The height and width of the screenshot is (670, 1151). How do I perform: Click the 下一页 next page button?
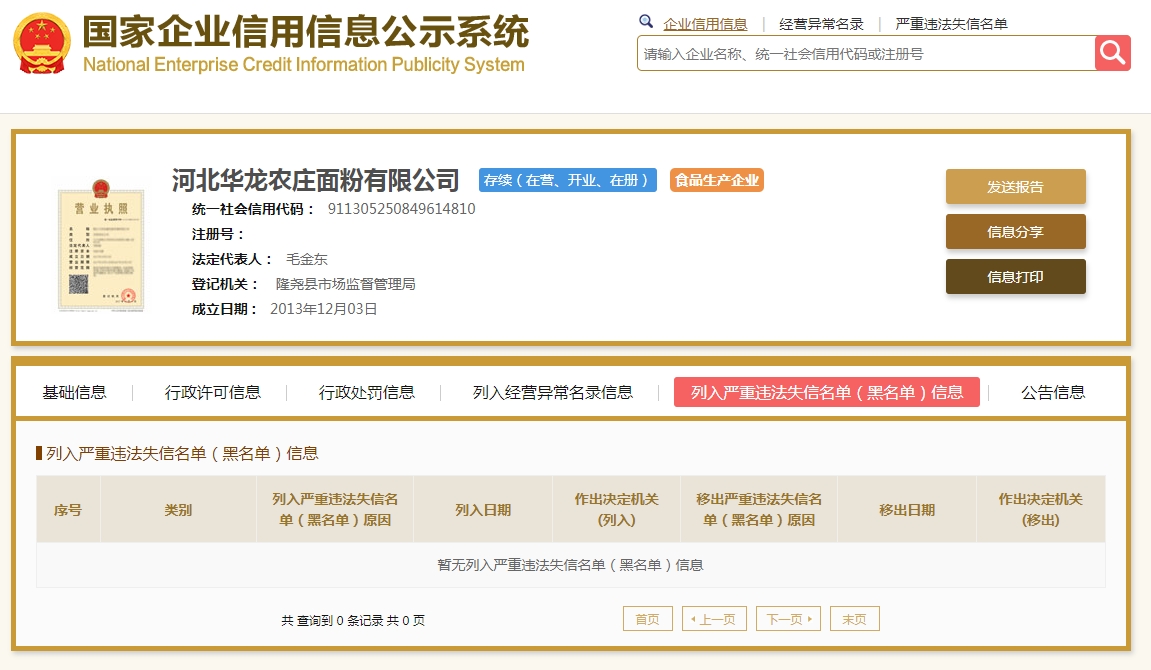pos(788,619)
